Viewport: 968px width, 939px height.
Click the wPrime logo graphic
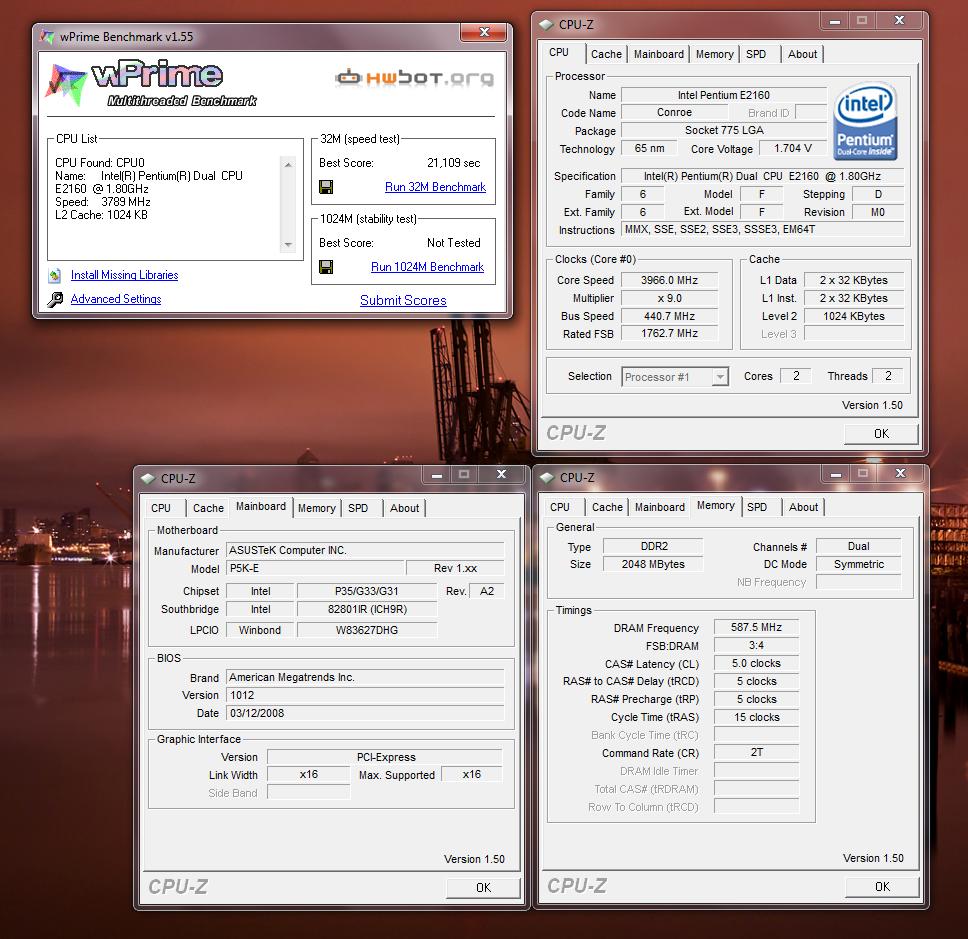point(151,84)
